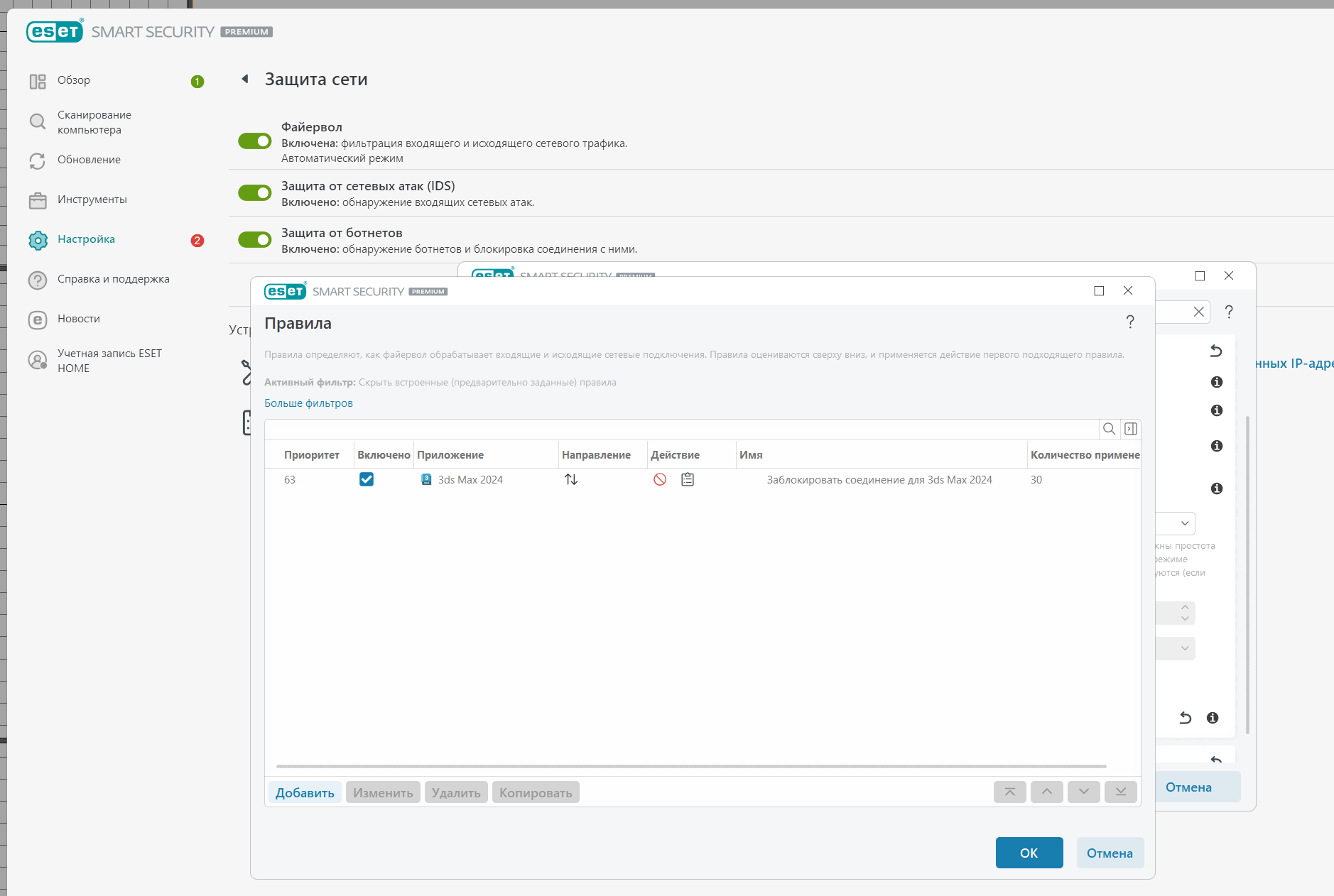Click the Удалить button
Viewport: 1334px width, 896px height.
[456, 792]
